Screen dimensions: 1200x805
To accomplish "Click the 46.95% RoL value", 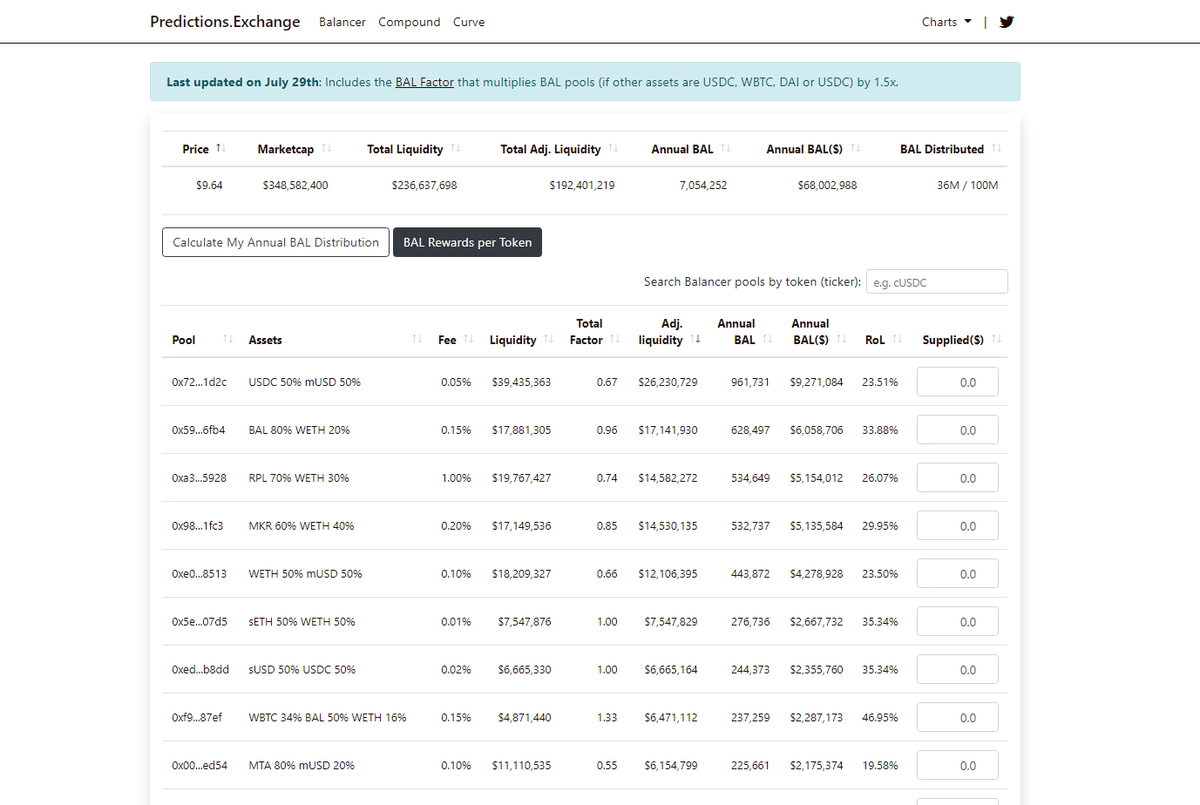I will [x=880, y=718].
